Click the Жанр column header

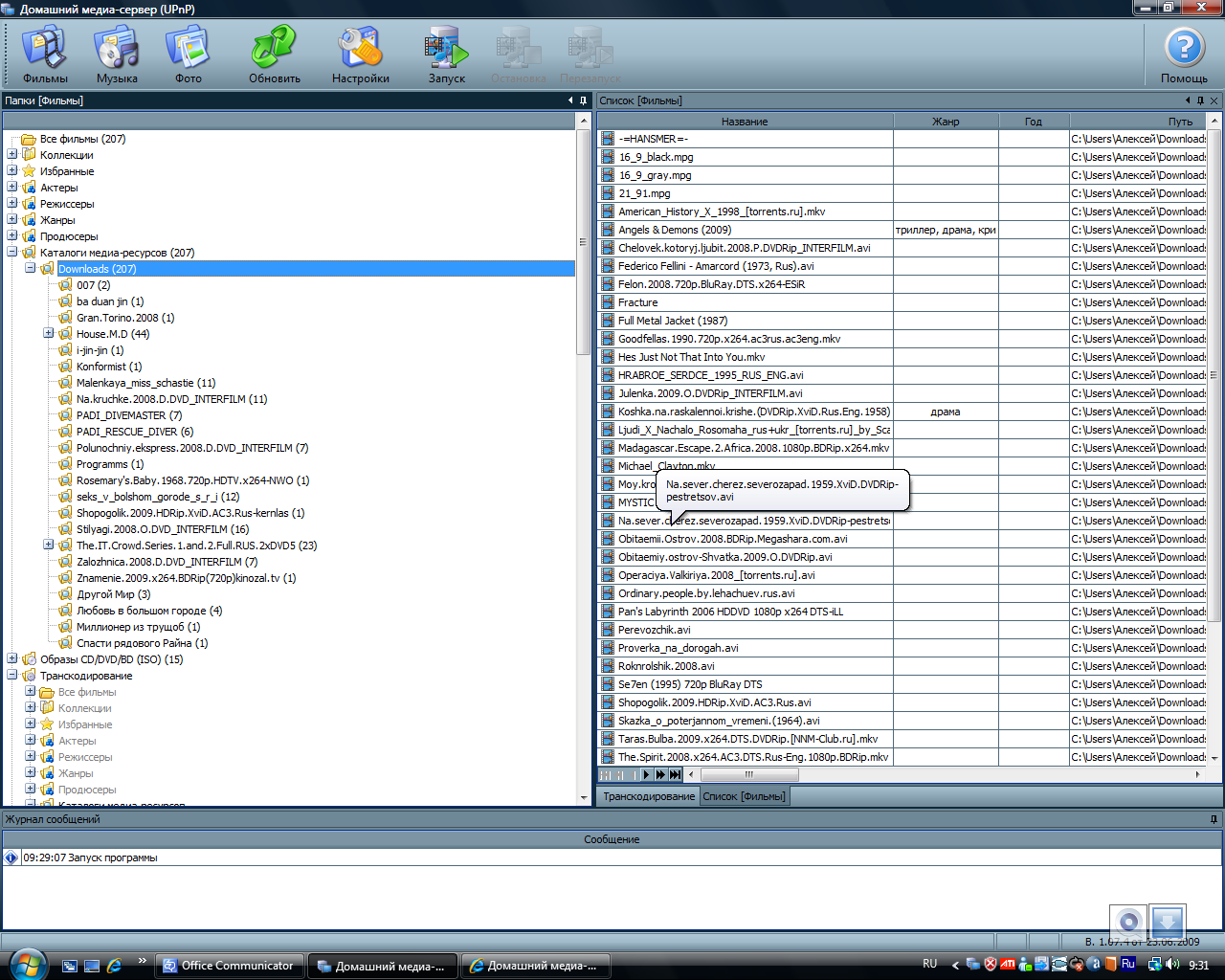pos(946,122)
